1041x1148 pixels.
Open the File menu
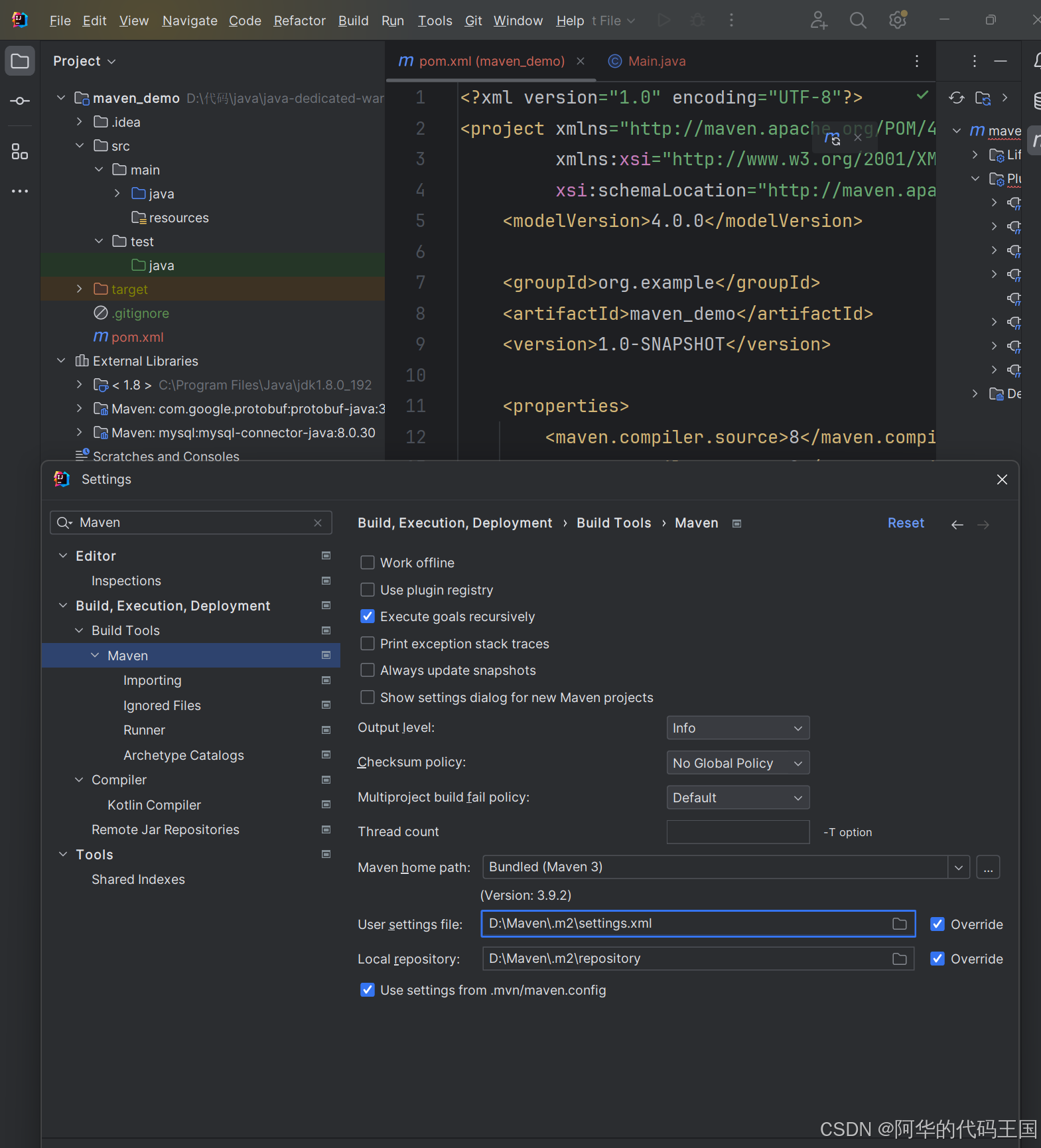pyautogui.click(x=60, y=21)
